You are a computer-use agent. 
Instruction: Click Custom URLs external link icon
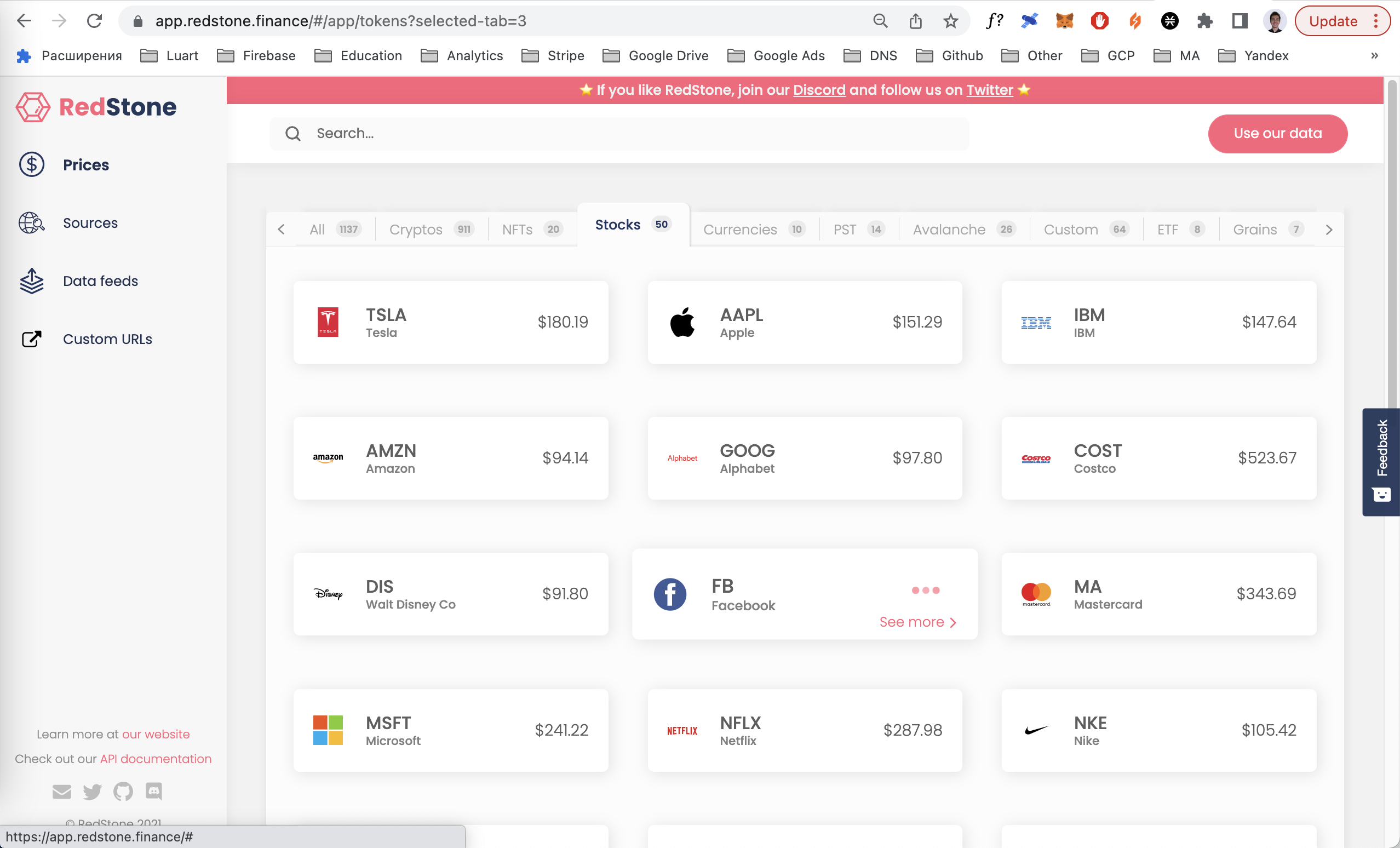point(32,339)
